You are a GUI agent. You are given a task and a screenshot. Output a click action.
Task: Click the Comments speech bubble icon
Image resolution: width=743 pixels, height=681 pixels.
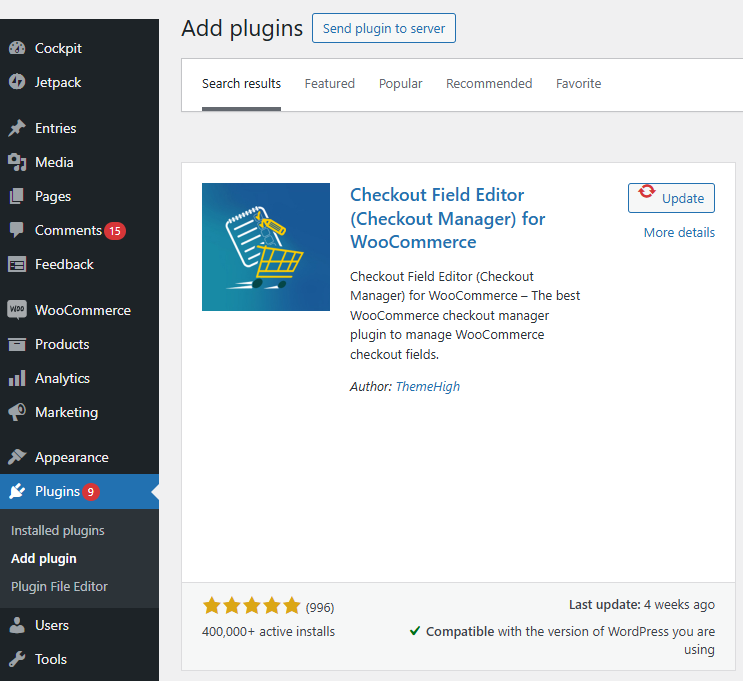pyautogui.click(x=17, y=230)
